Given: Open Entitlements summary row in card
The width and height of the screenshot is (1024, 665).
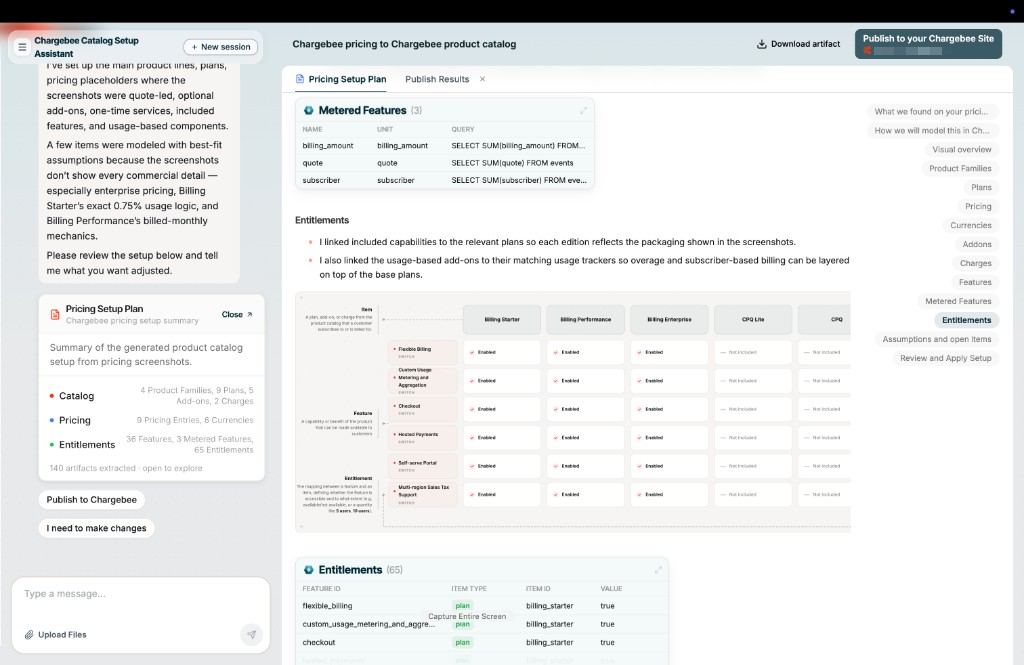Looking at the screenshot, I should pyautogui.click(x=152, y=444).
